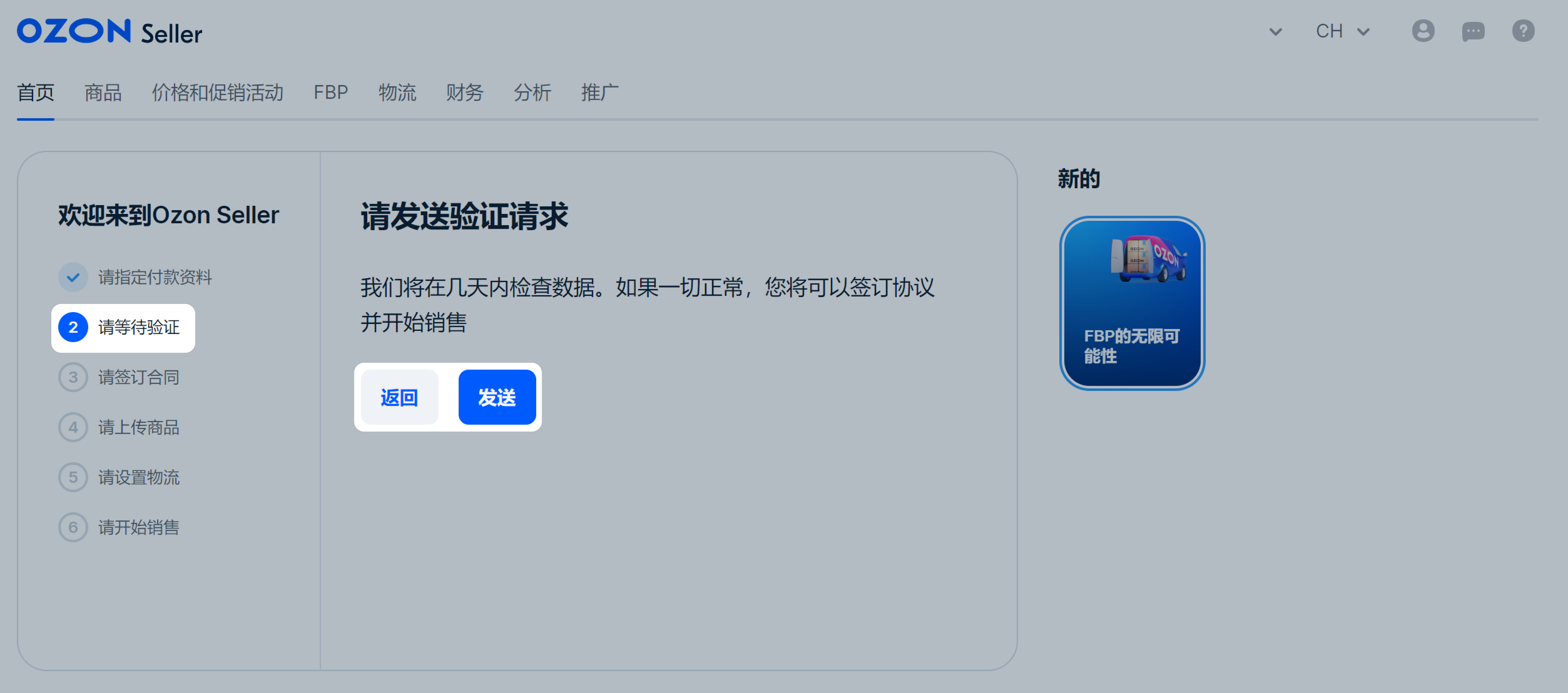This screenshot has height=693, width=1568.
Task: Click the step 3 circle 请签订合同
Action: 73,377
